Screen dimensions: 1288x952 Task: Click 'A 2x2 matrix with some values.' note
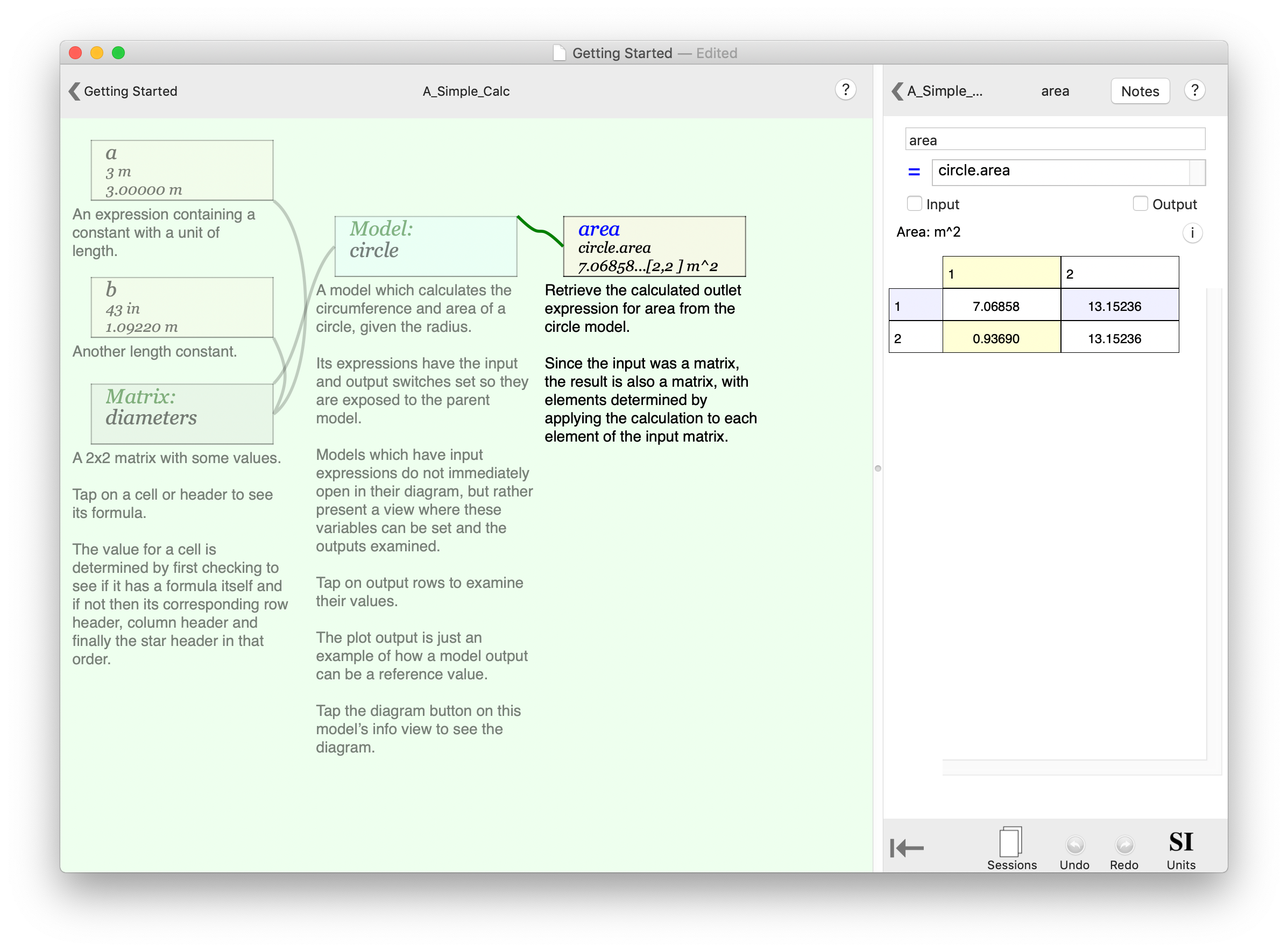coord(176,458)
